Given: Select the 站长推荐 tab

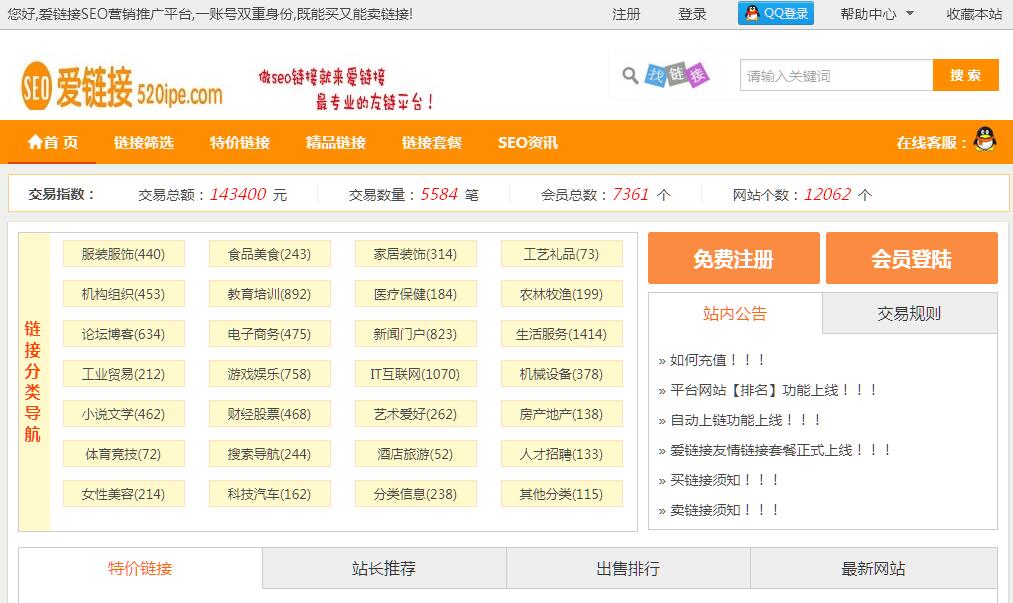Looking at the screenshot, I should coord(384,569).
